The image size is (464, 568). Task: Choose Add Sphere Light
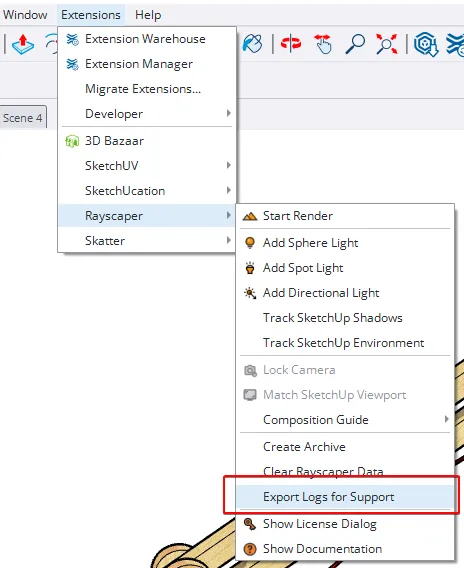(x=345, y=243)
